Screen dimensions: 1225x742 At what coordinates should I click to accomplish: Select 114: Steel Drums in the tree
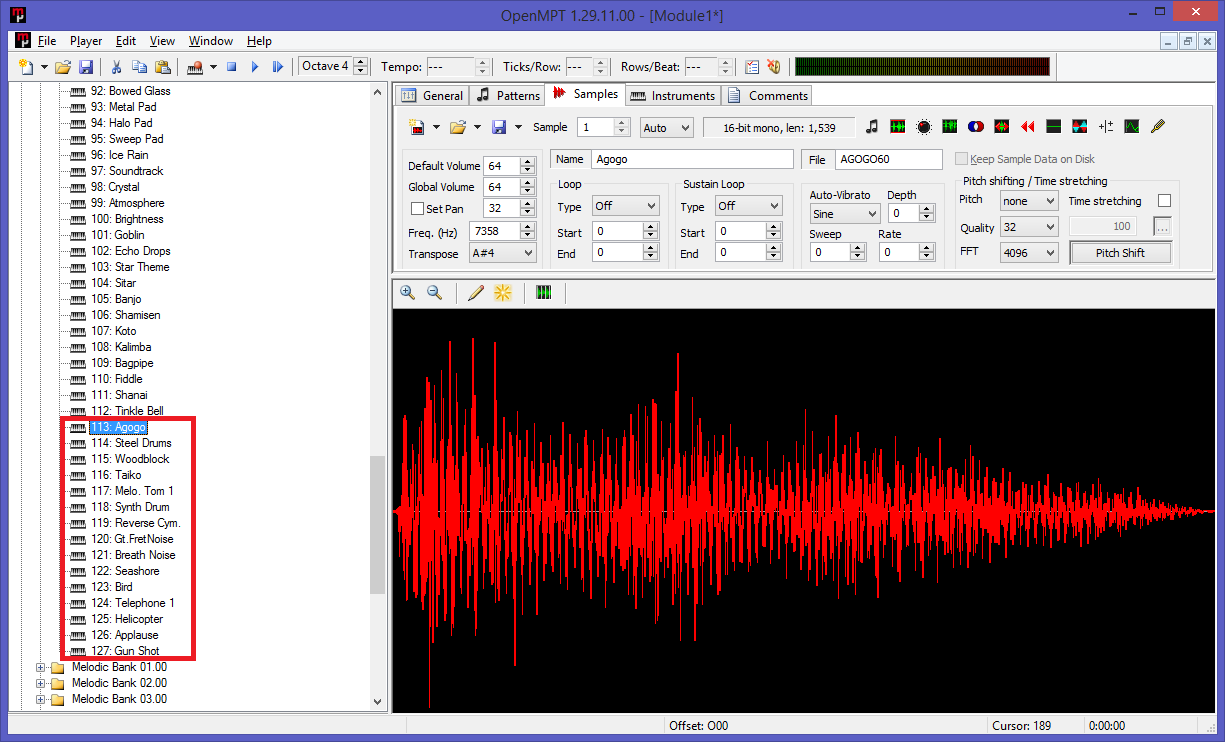(x=143, y=443)
